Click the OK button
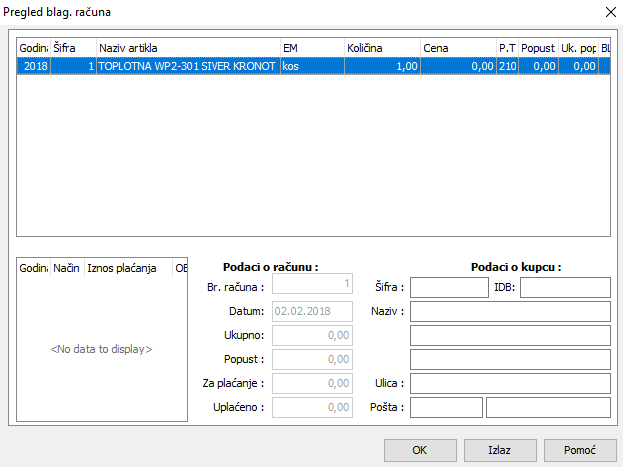Screen dimensions: 623x467 (x=420, y=450)
